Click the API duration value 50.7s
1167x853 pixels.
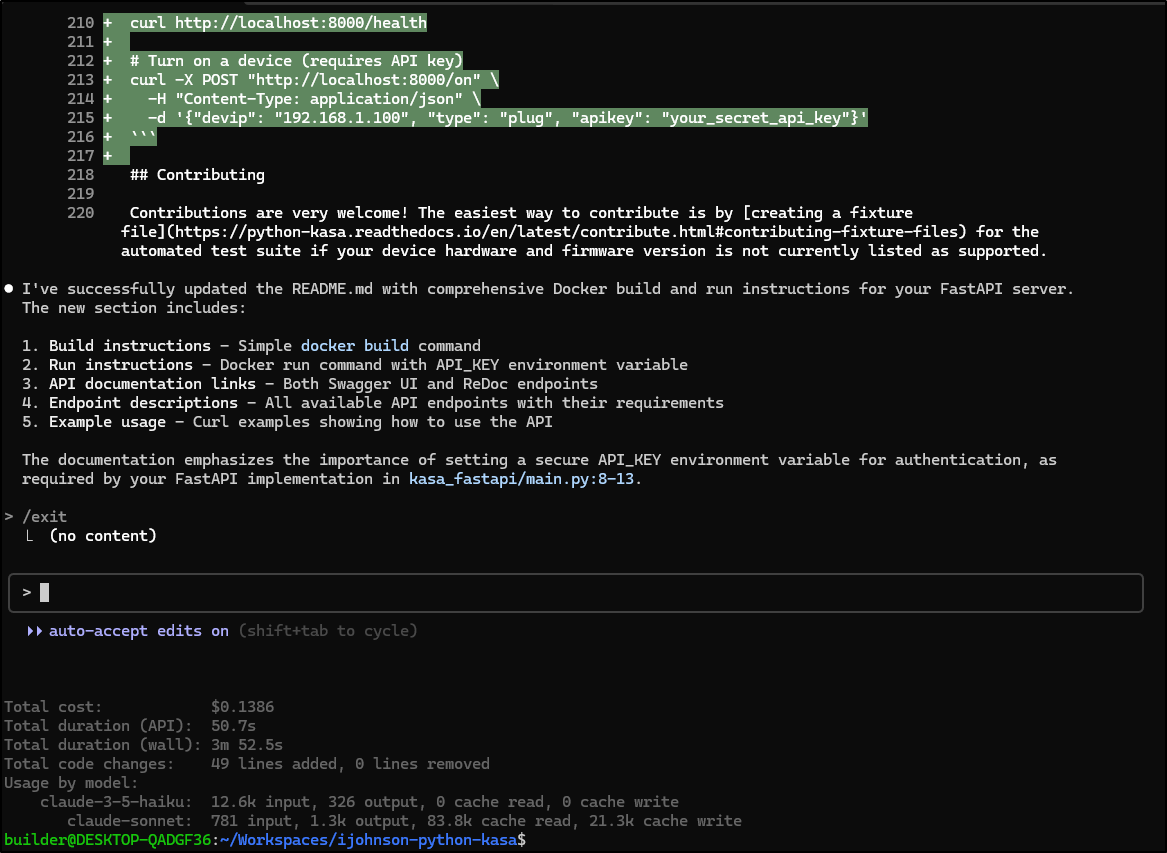pos(233,726)
